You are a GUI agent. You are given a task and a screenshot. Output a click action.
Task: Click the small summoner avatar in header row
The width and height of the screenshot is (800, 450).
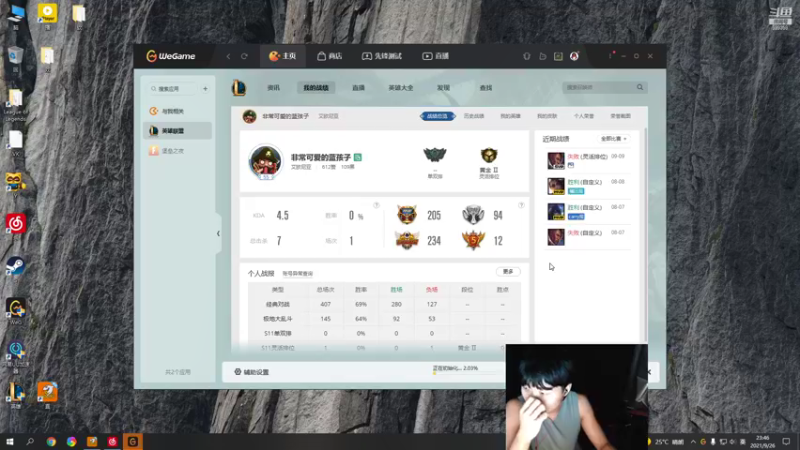(249, 116)
